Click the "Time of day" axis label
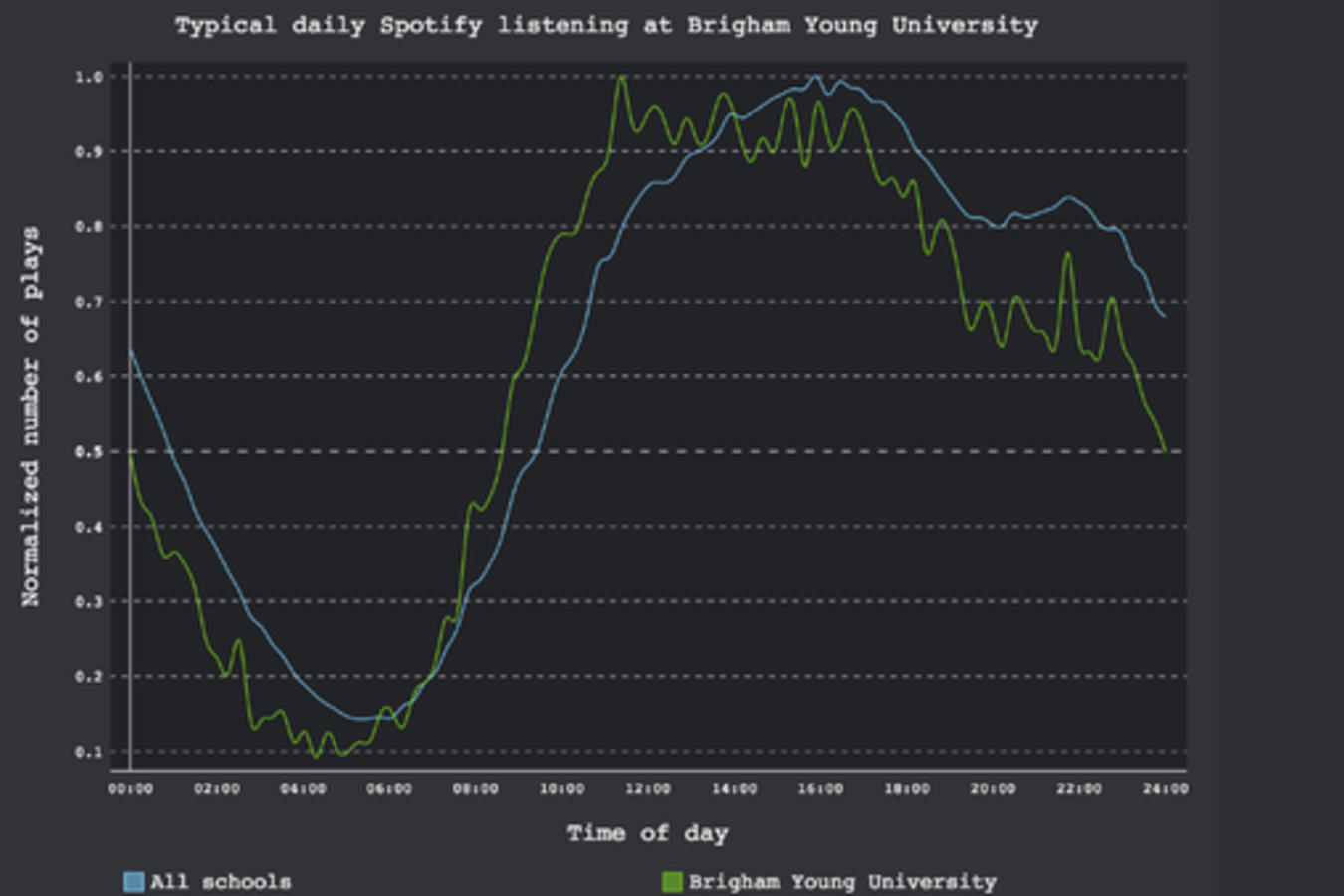The image size is (1344, 896). tap(648, 833)
